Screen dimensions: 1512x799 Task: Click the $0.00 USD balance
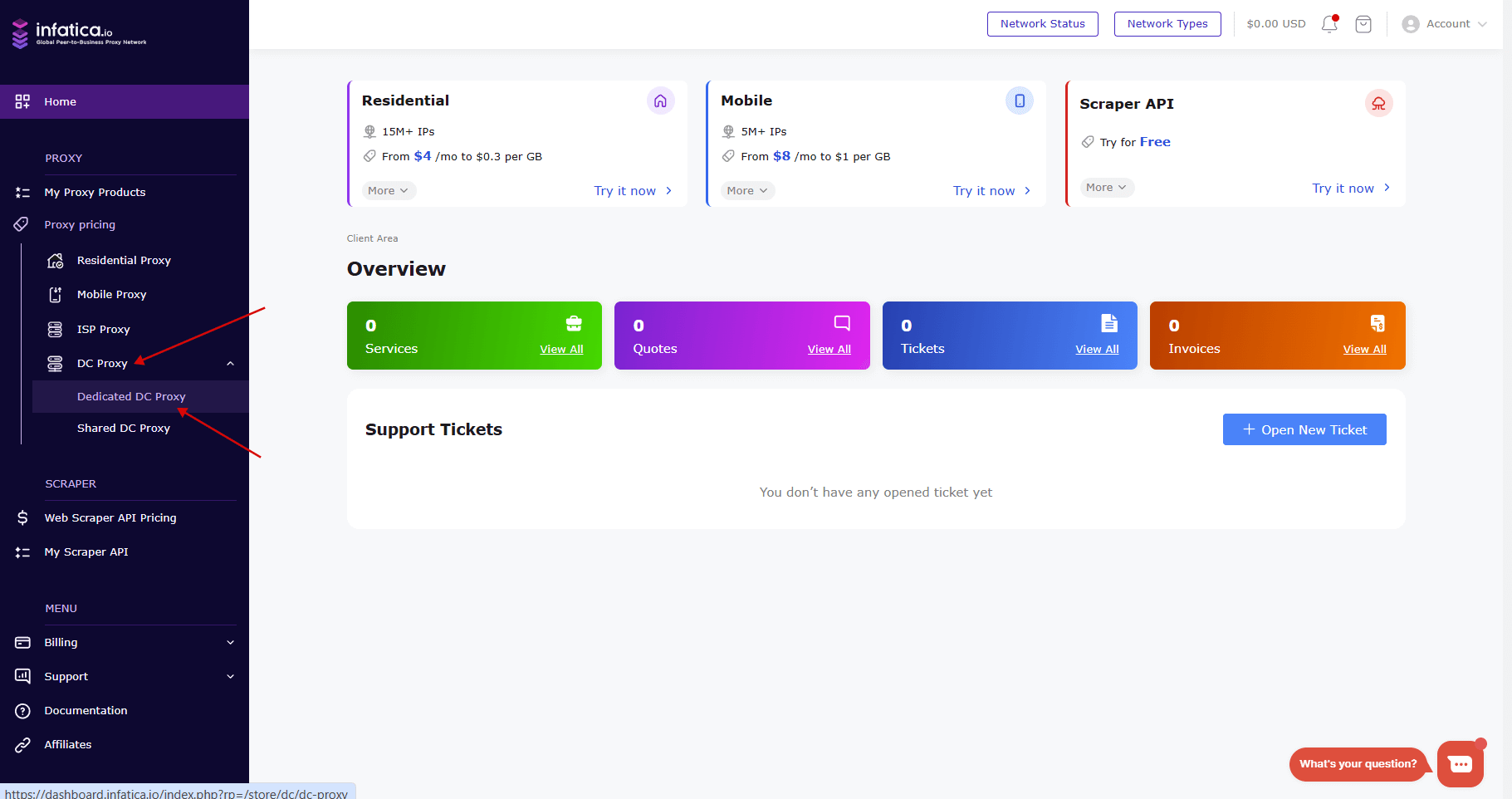pyautogui.click(x=1276, y=24)
